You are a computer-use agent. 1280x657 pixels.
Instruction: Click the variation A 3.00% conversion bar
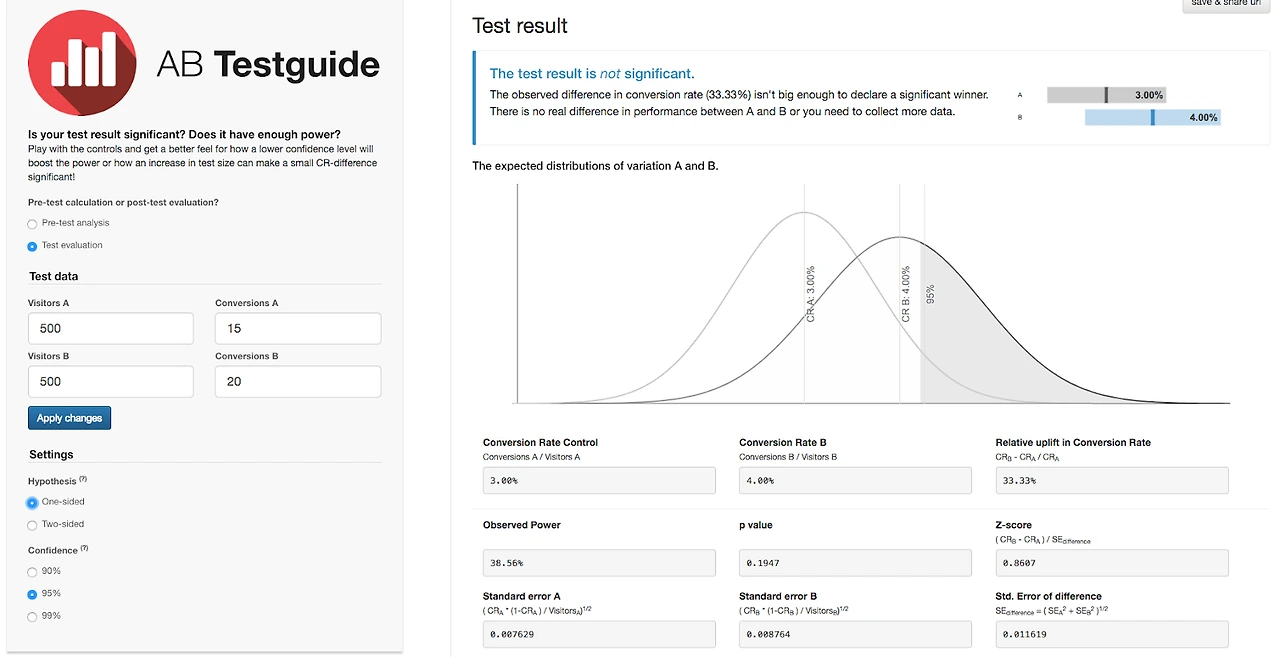1106,95
